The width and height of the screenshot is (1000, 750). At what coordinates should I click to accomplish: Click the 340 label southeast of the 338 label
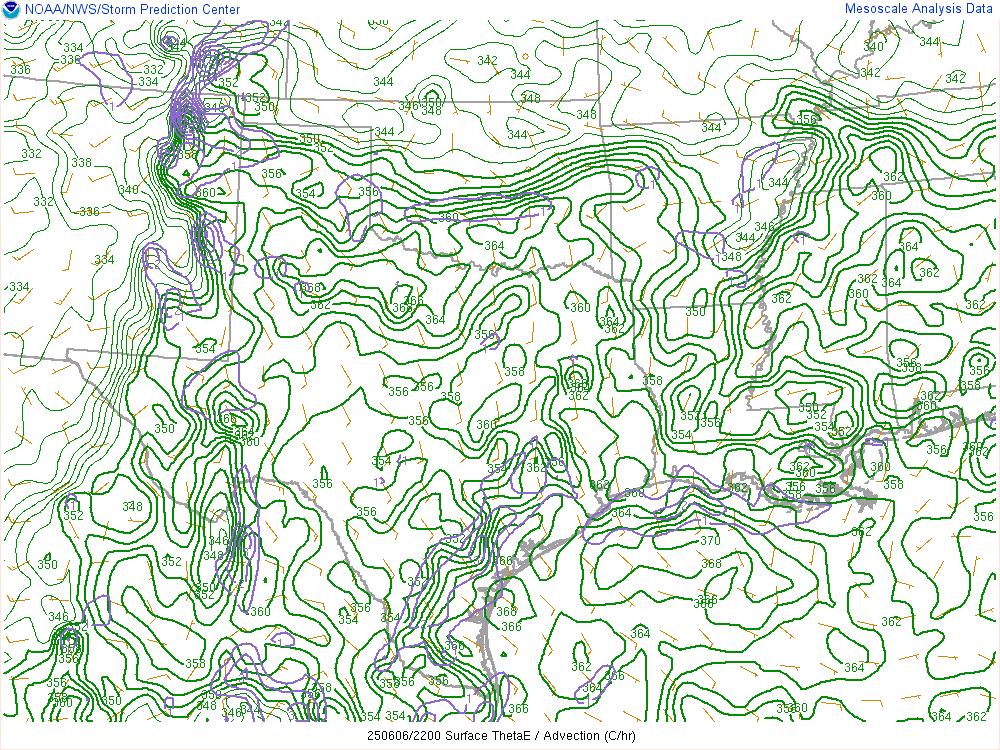click(128, 190)
